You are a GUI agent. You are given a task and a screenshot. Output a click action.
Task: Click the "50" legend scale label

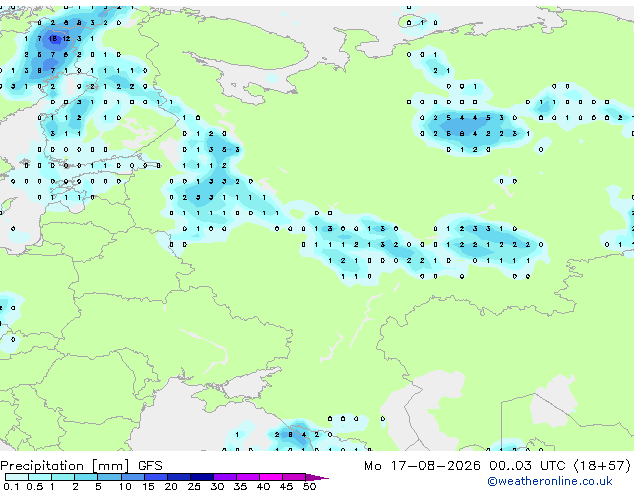click(309, 486)
